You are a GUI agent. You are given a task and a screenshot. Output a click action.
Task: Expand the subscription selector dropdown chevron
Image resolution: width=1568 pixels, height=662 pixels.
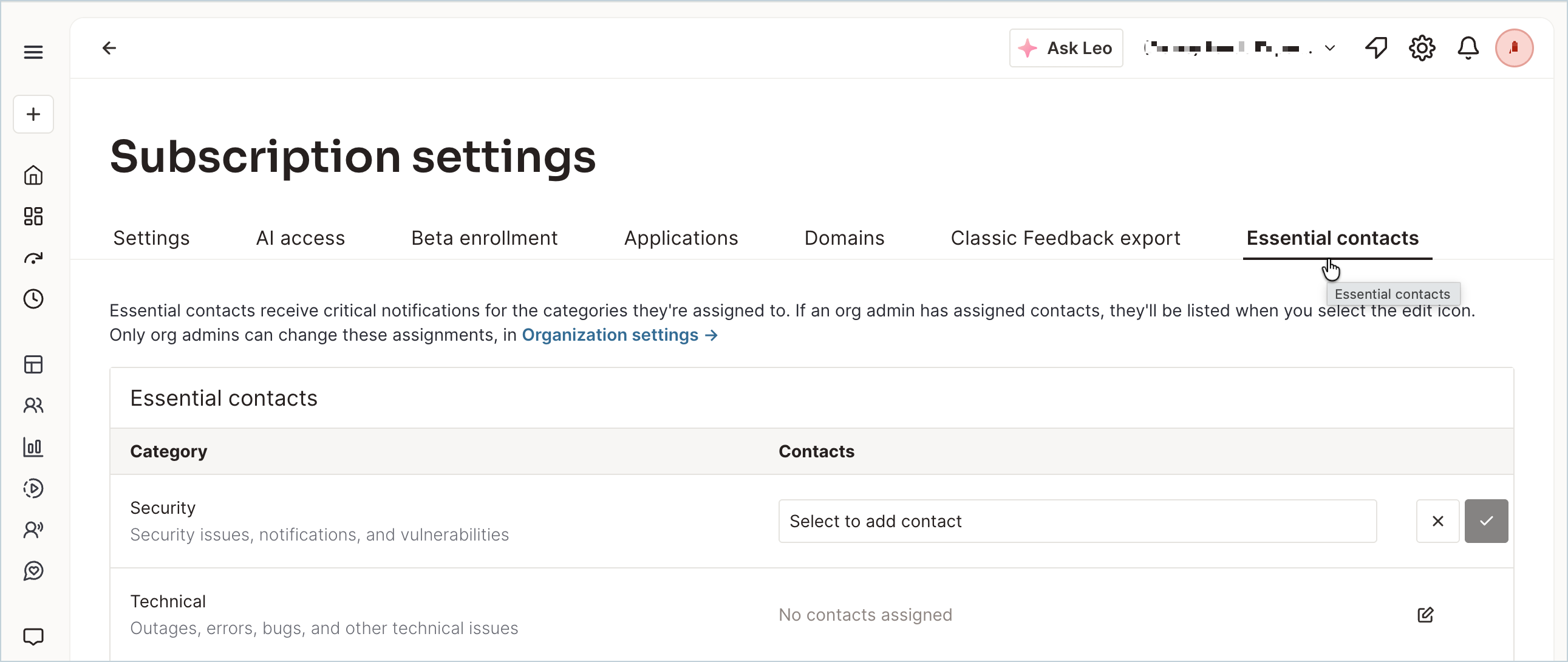coord(1329,48)
